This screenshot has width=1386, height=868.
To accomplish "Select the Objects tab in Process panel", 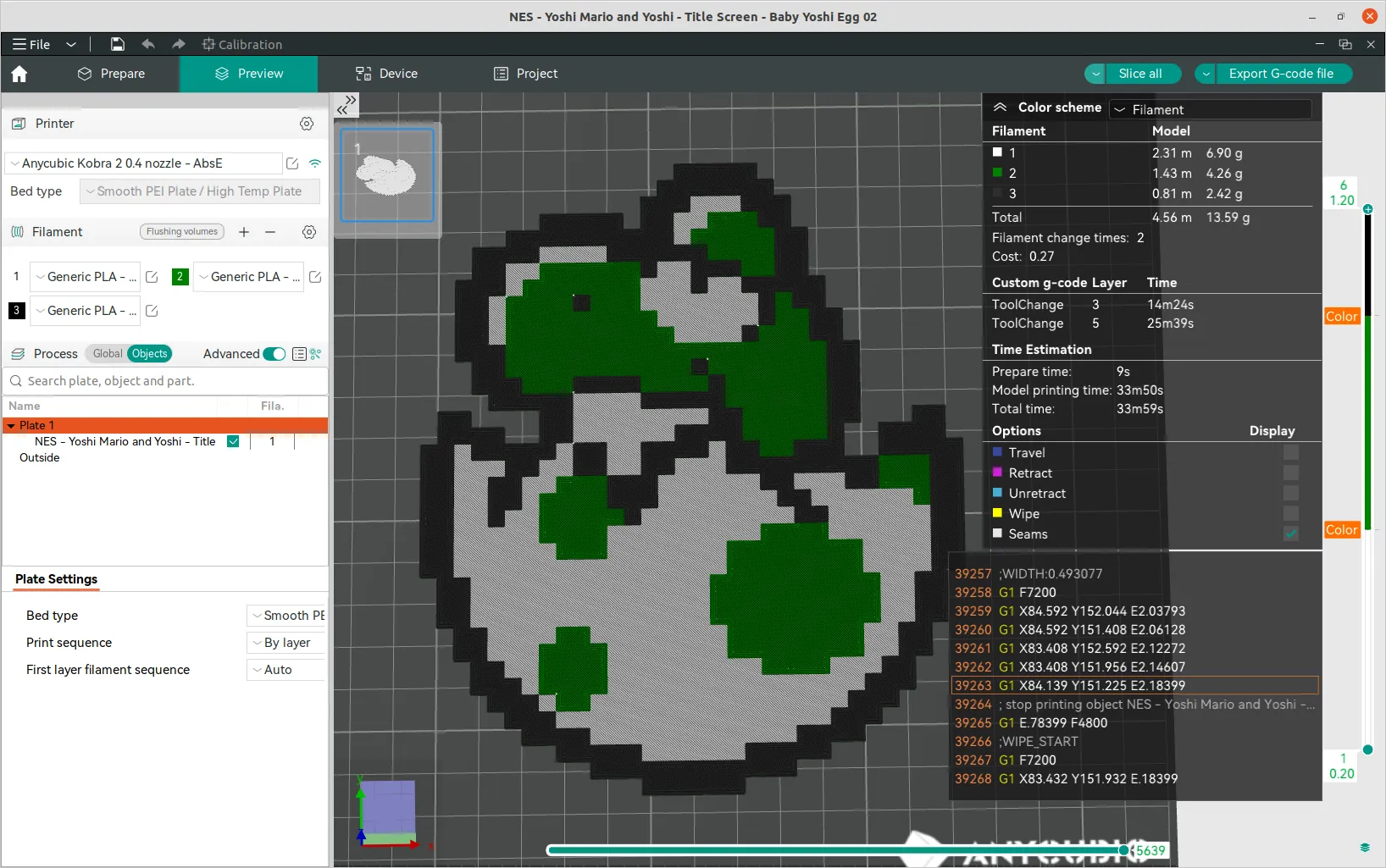I will 149,353.
